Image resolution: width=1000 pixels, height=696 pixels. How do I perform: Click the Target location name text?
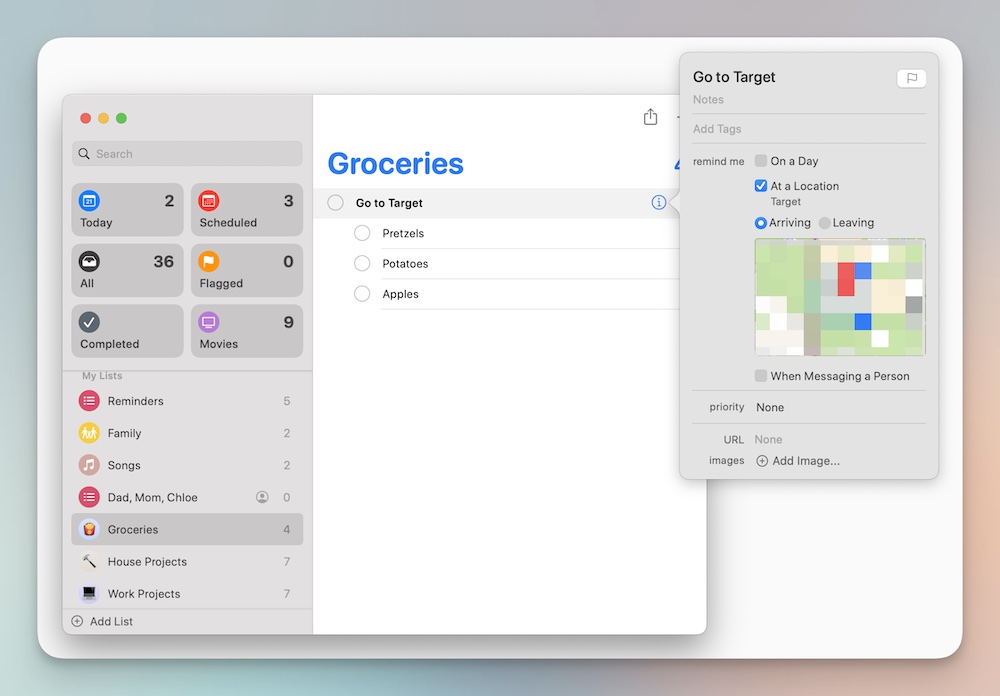click(x=785, y=202)
